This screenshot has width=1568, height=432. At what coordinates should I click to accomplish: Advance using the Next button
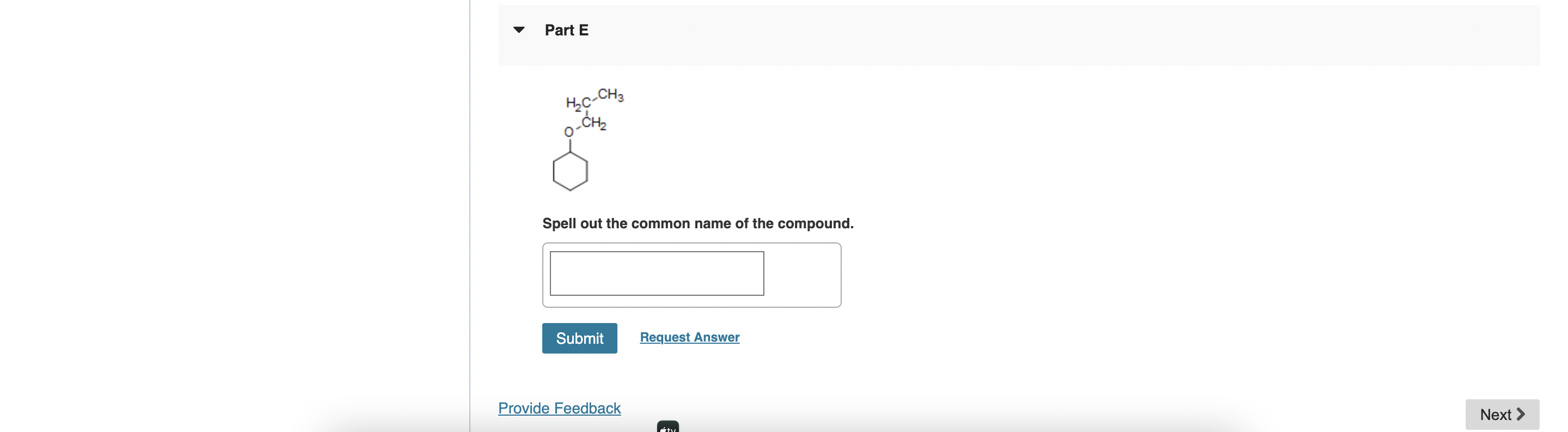click(1502, 415)
